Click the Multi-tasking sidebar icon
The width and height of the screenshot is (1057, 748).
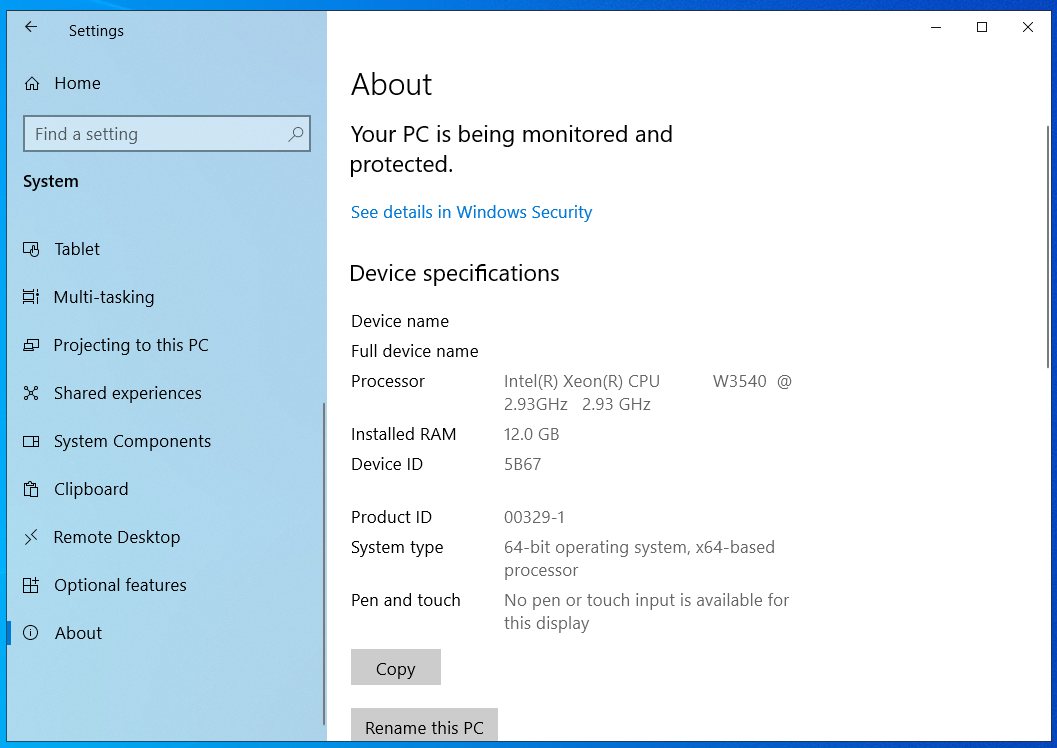tap(31, 297)
